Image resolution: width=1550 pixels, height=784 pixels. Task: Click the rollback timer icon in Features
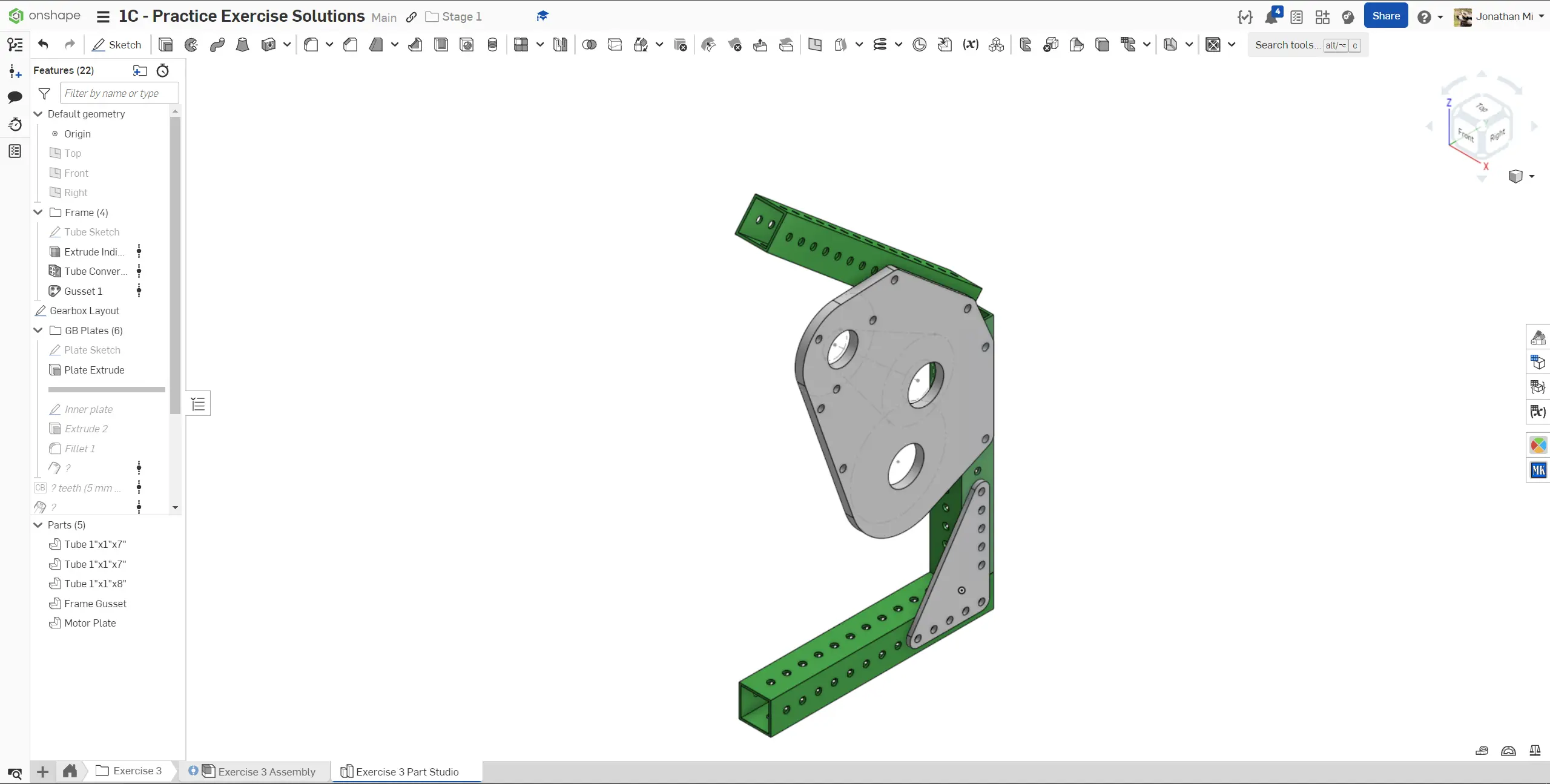(162, 71)
